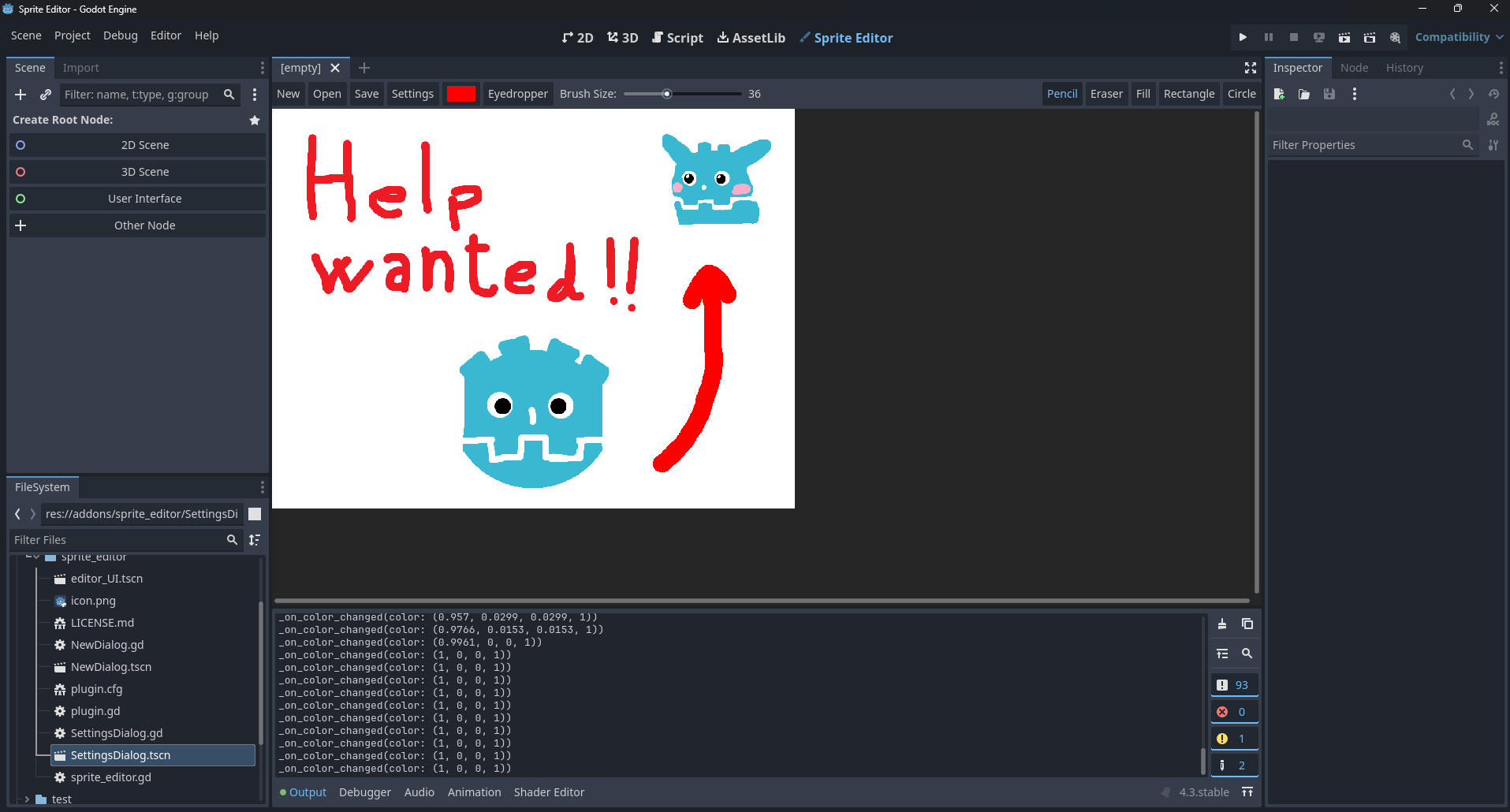Viewport: 1510px width, 812px height.
Task: Toggle error messages filter 0
Action: [x=1234, y=712]
